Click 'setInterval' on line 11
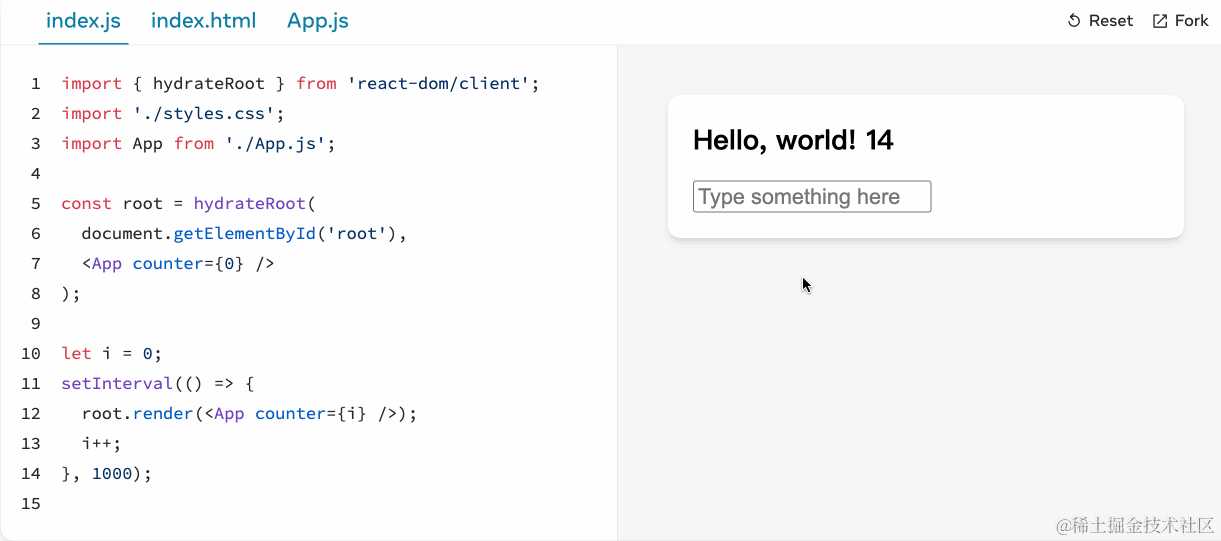The height and width of the screenshot is (541, 1221). [117, 384]
